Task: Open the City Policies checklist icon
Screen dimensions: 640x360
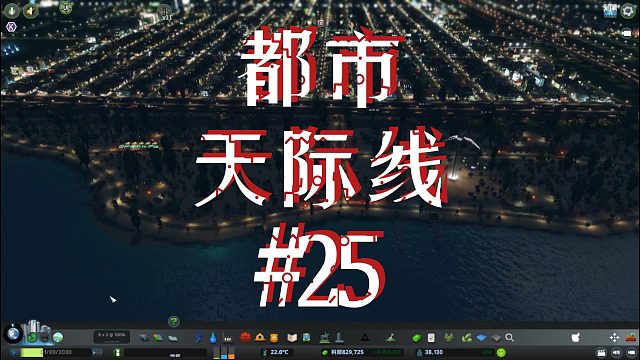Action: [x=431, y=338]
